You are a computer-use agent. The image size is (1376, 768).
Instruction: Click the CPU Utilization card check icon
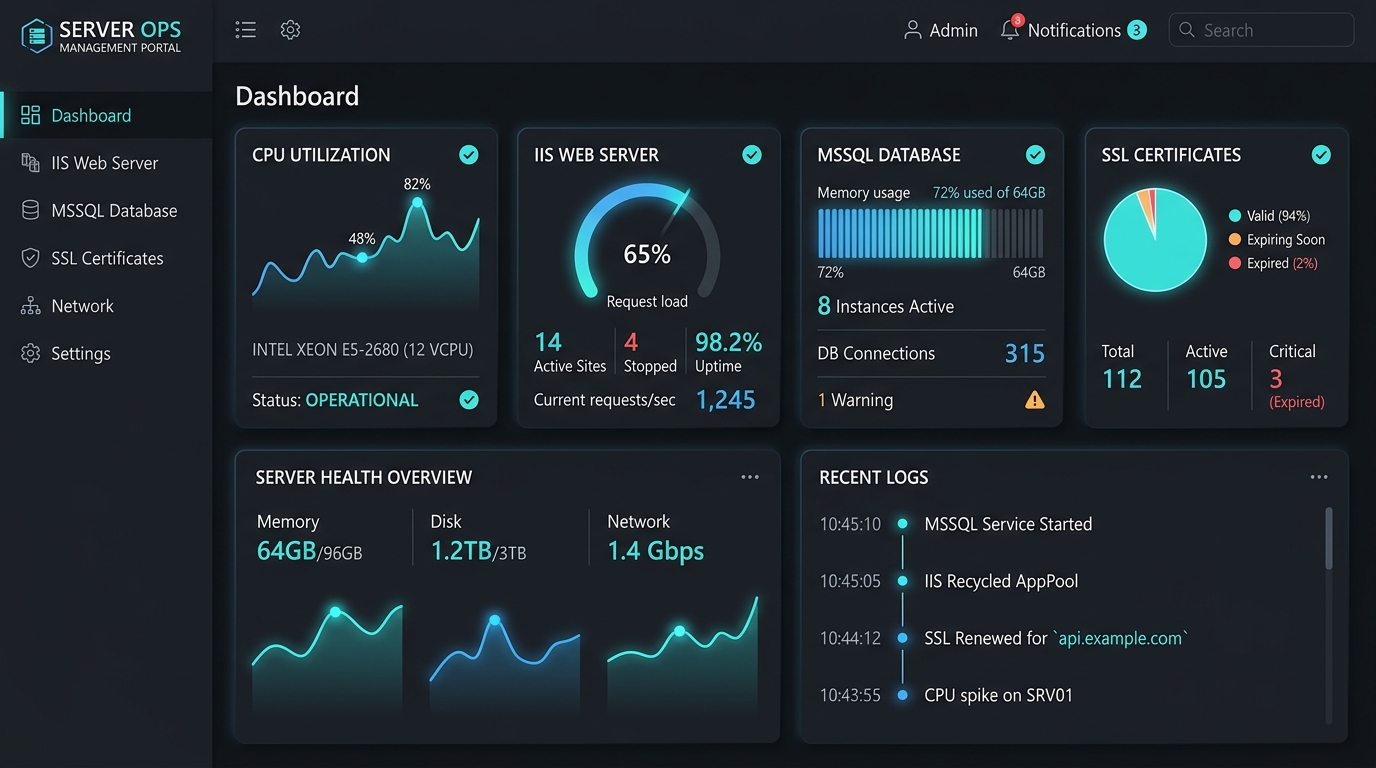[x=468, y=154]
